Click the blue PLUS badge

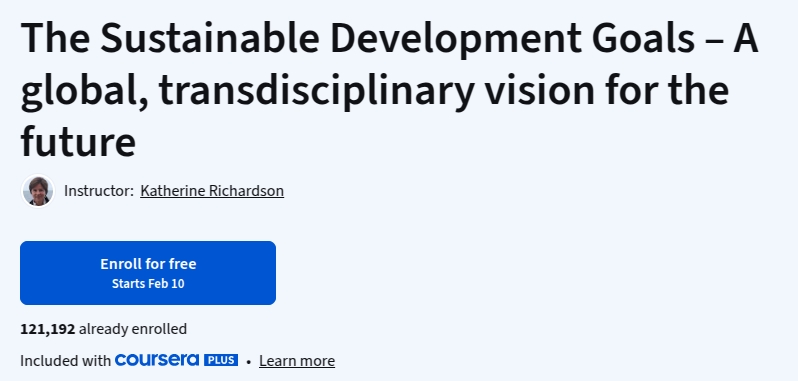click(x=221, y=360)
